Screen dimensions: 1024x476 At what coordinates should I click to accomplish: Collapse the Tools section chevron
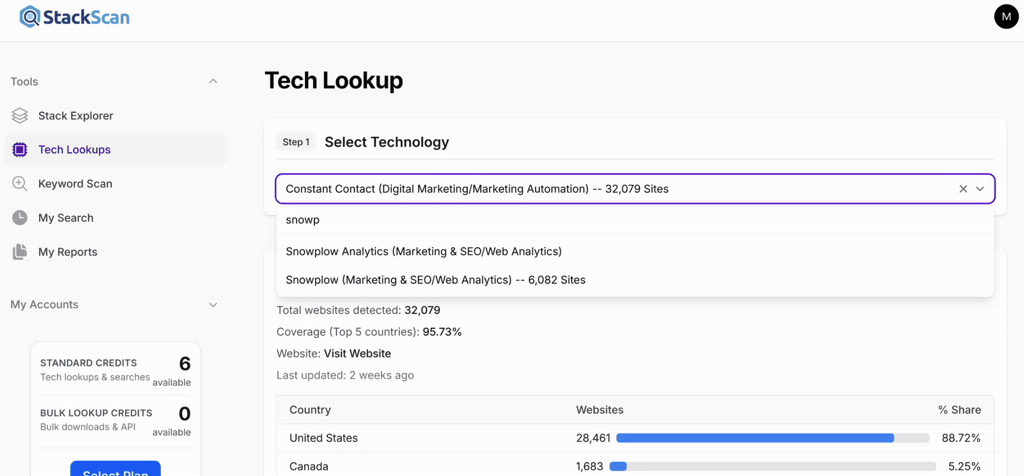(212, 82)
